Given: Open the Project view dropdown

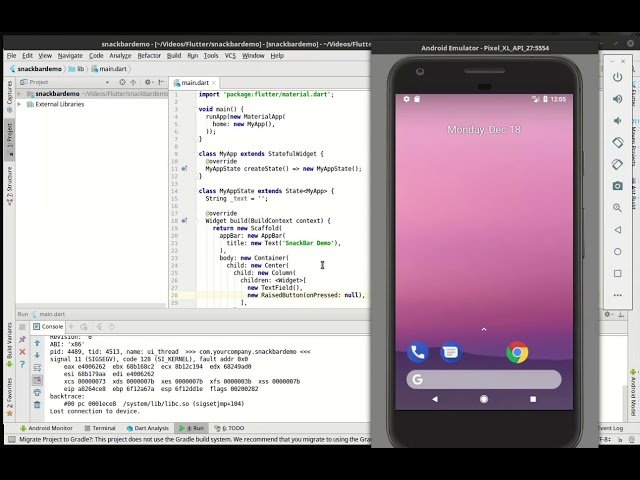Looking at the screenshot, I should [x=107, y=82].
